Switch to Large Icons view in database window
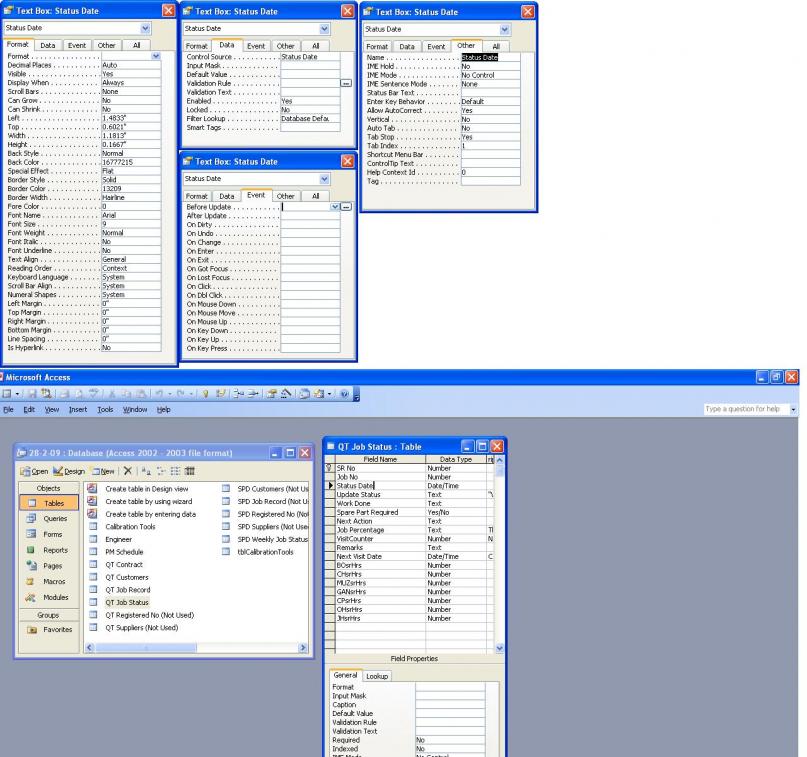Image resolution: width=807 pixels, height=757 pixels. pyautogui.click(x=146, y=471)
